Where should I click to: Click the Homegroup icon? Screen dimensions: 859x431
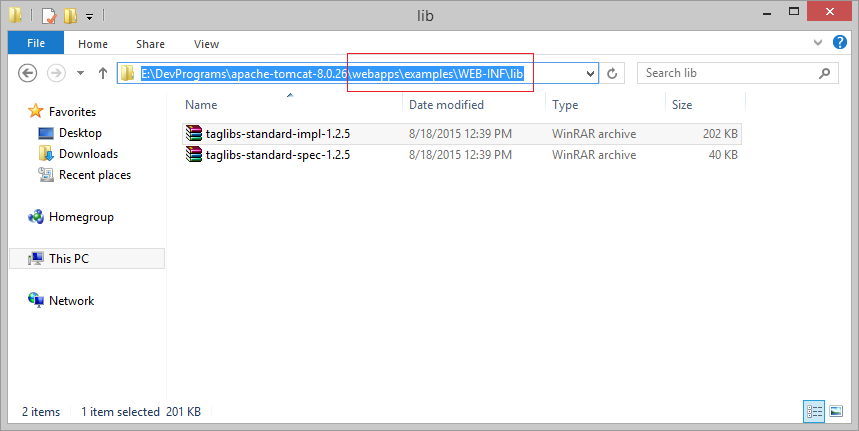(36, 217)
